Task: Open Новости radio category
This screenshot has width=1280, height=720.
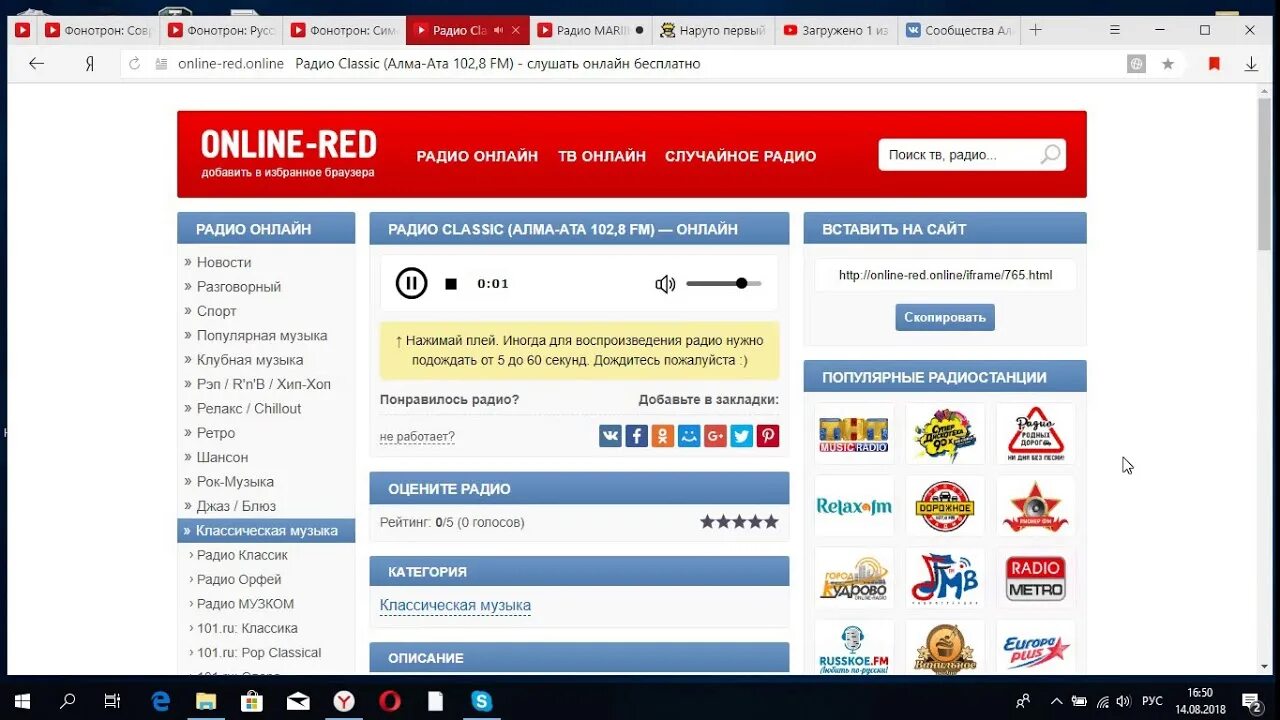Action: 224,262
